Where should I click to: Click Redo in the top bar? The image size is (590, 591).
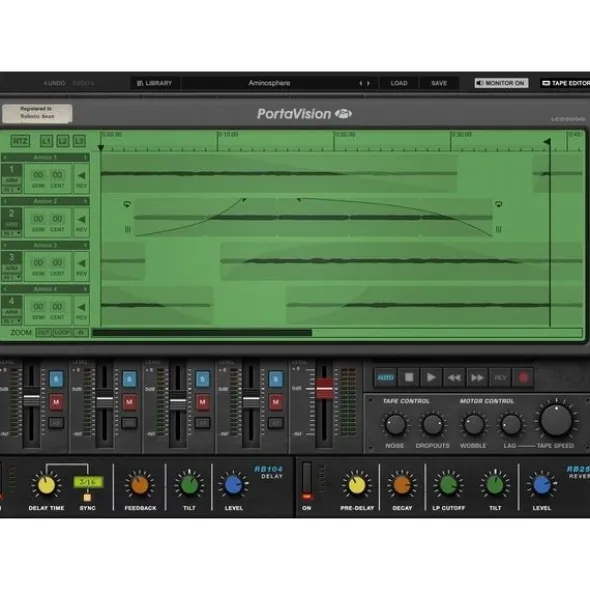click(x=83, y=83)
